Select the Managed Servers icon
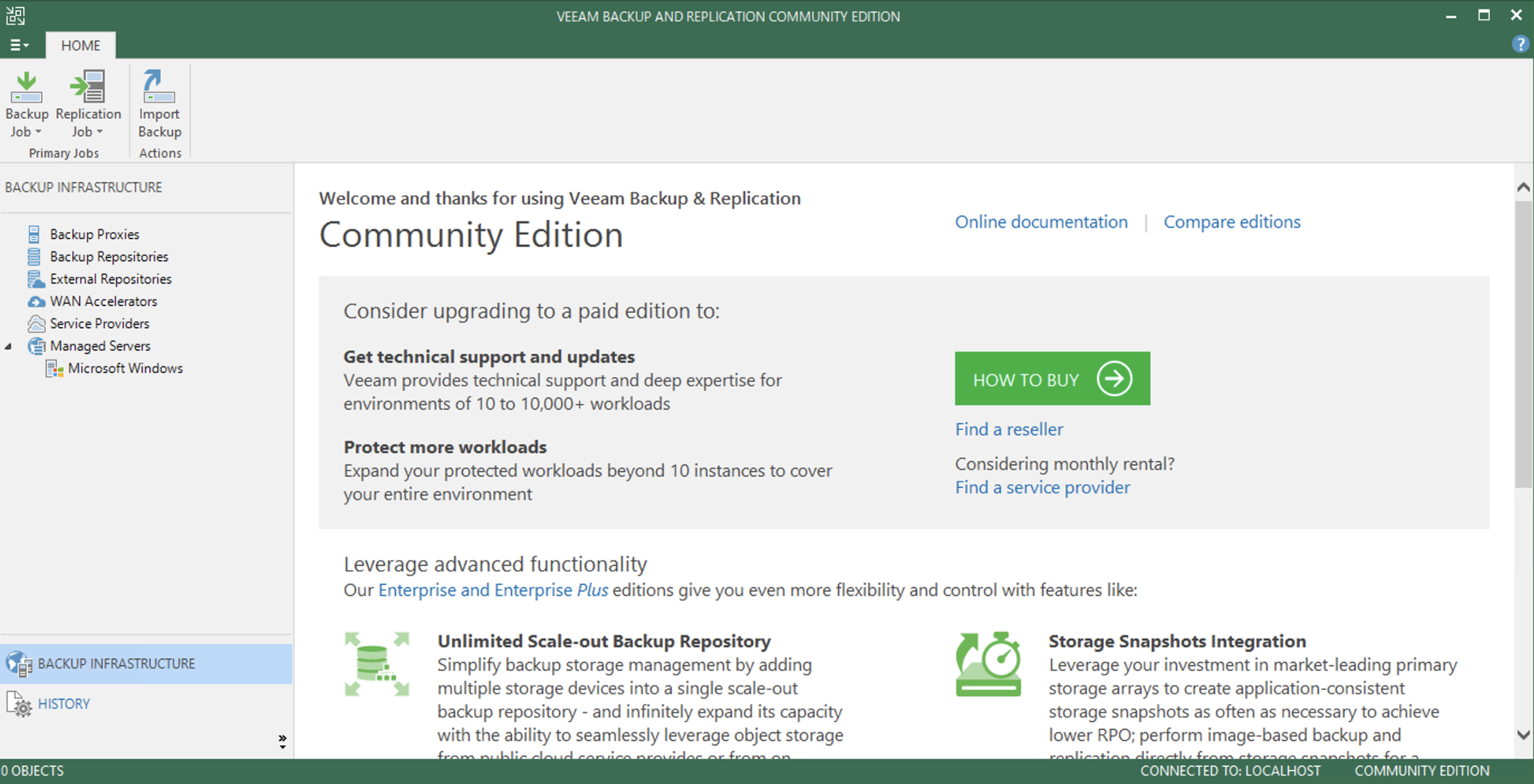This screenshot has width=1534, height=784. [36, 346]
